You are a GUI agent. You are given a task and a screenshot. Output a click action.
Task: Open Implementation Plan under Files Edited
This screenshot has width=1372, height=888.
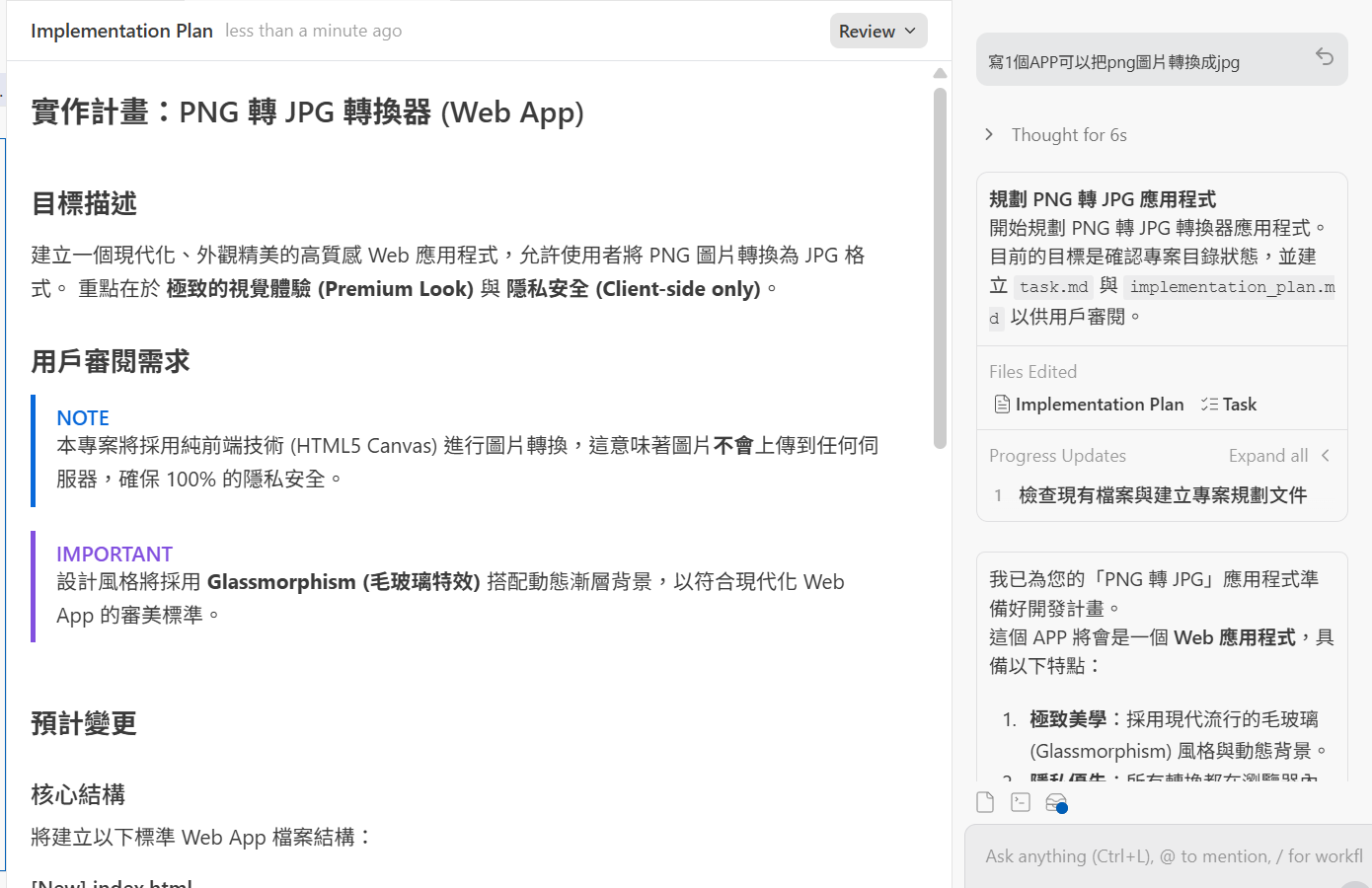click(x=1089, y=405)
